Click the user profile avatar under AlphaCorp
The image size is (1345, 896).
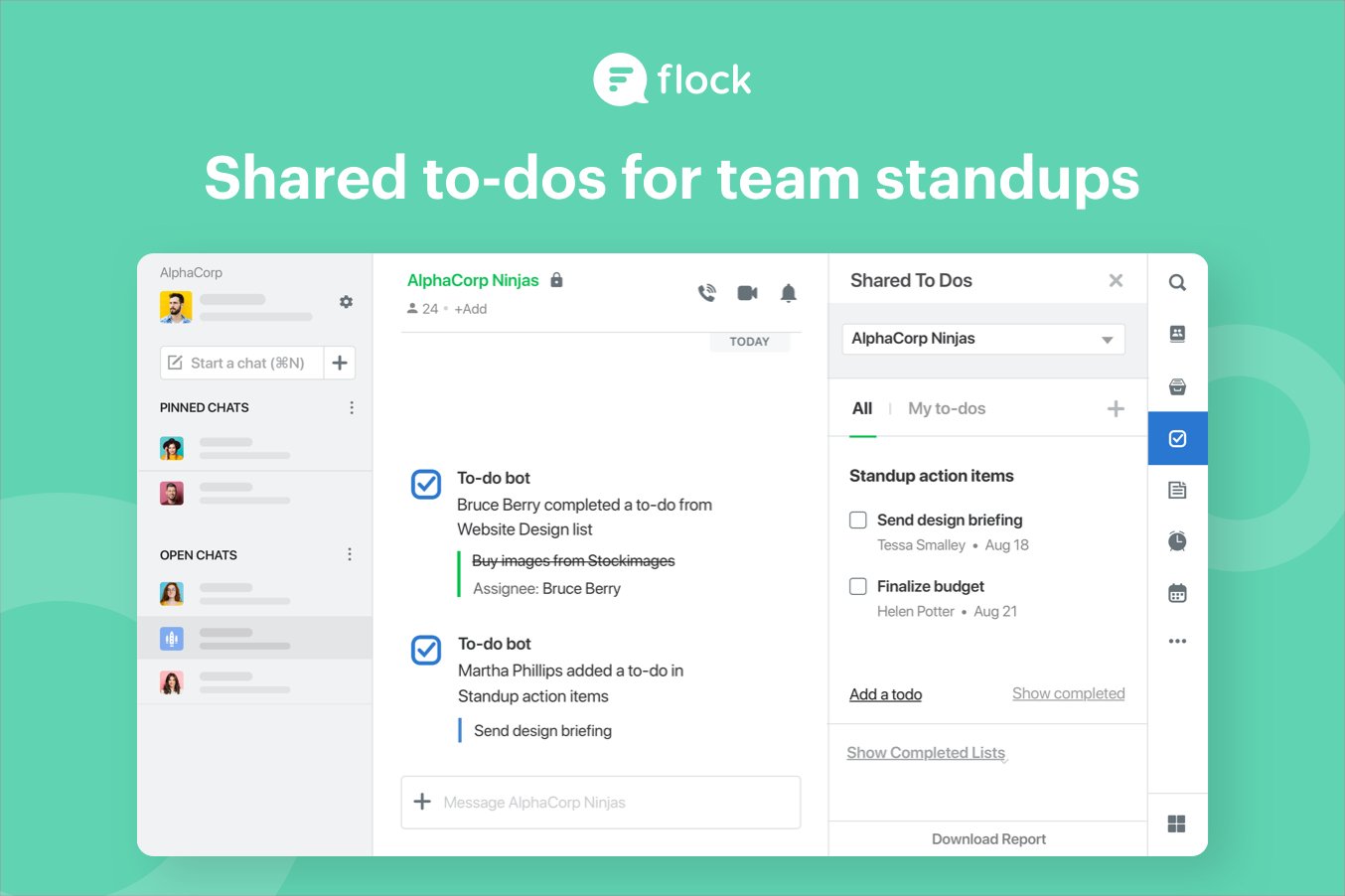click(176, 307)
